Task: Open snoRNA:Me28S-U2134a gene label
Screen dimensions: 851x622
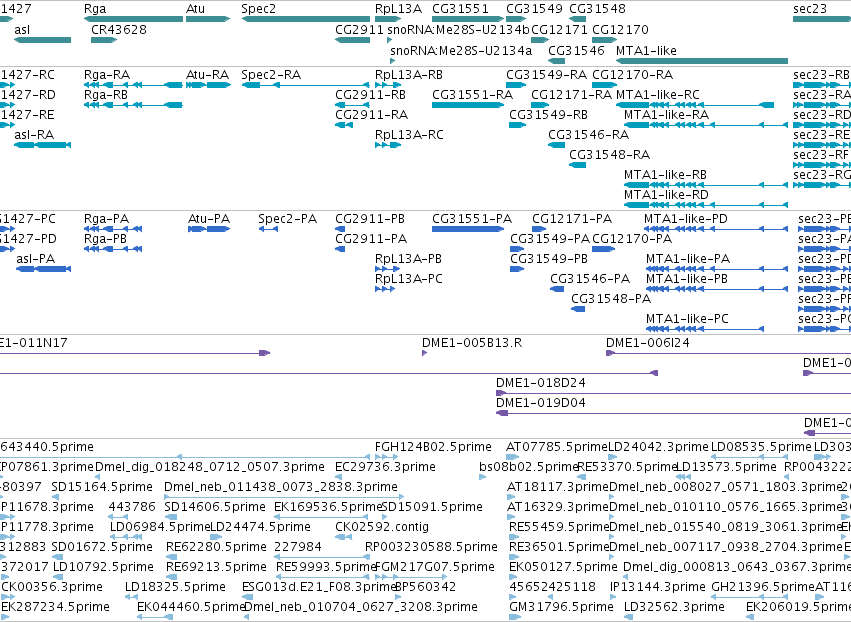Action: (x=461, y=50)
